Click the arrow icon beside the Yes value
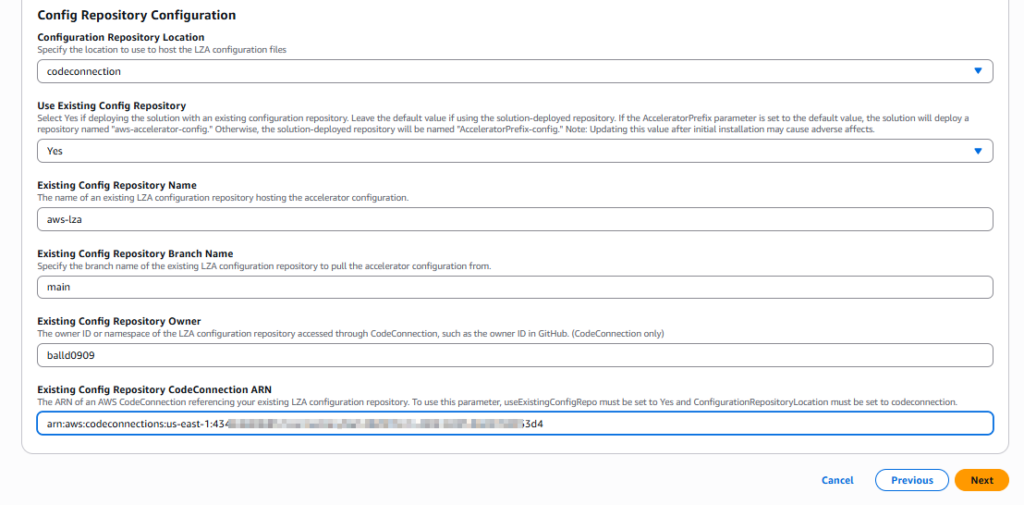This screenshot has width=1024, height=505. coord(977,151)
